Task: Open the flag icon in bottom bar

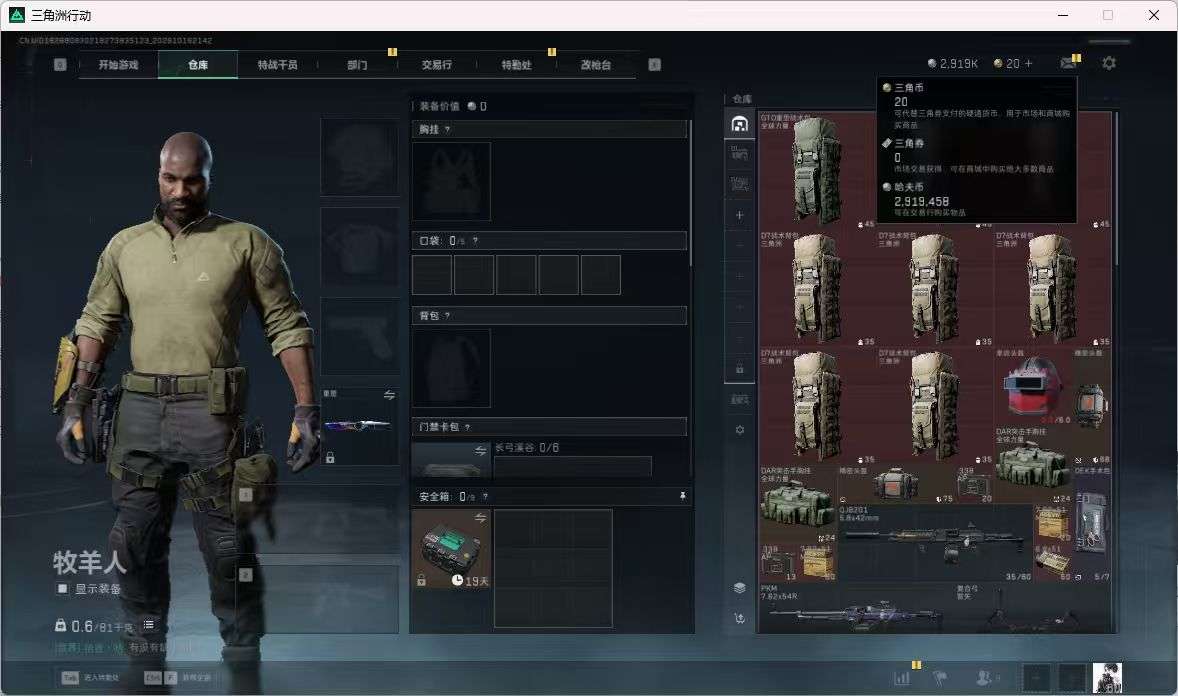Action: pos(940,678)
